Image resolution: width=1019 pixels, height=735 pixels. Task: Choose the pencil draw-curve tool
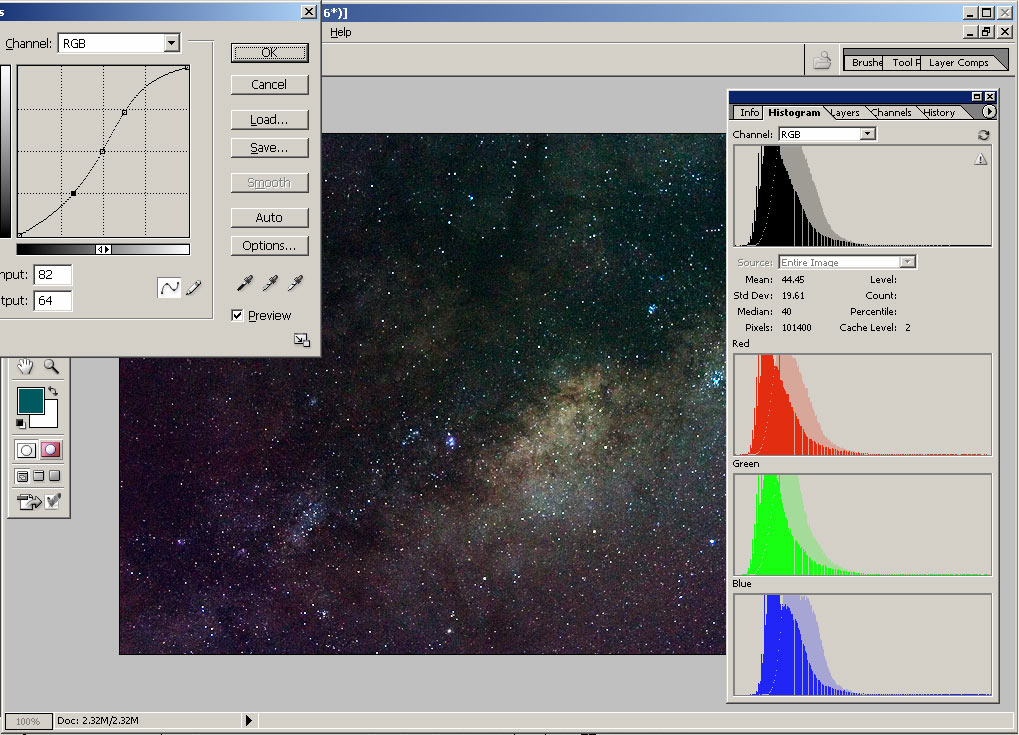click(193, 288)
